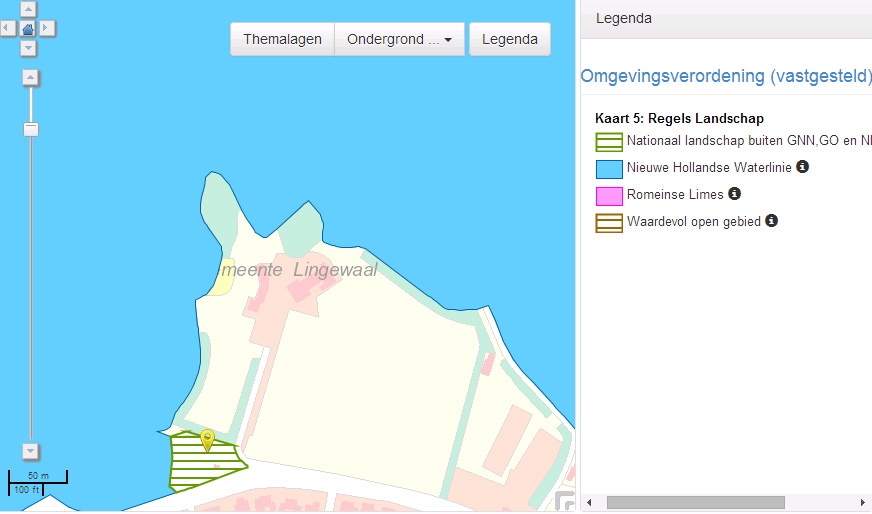872x514 pixels.
Task: Click the Nieuwe Hollandse Waterlinie blue swatch
Action: 609,169
